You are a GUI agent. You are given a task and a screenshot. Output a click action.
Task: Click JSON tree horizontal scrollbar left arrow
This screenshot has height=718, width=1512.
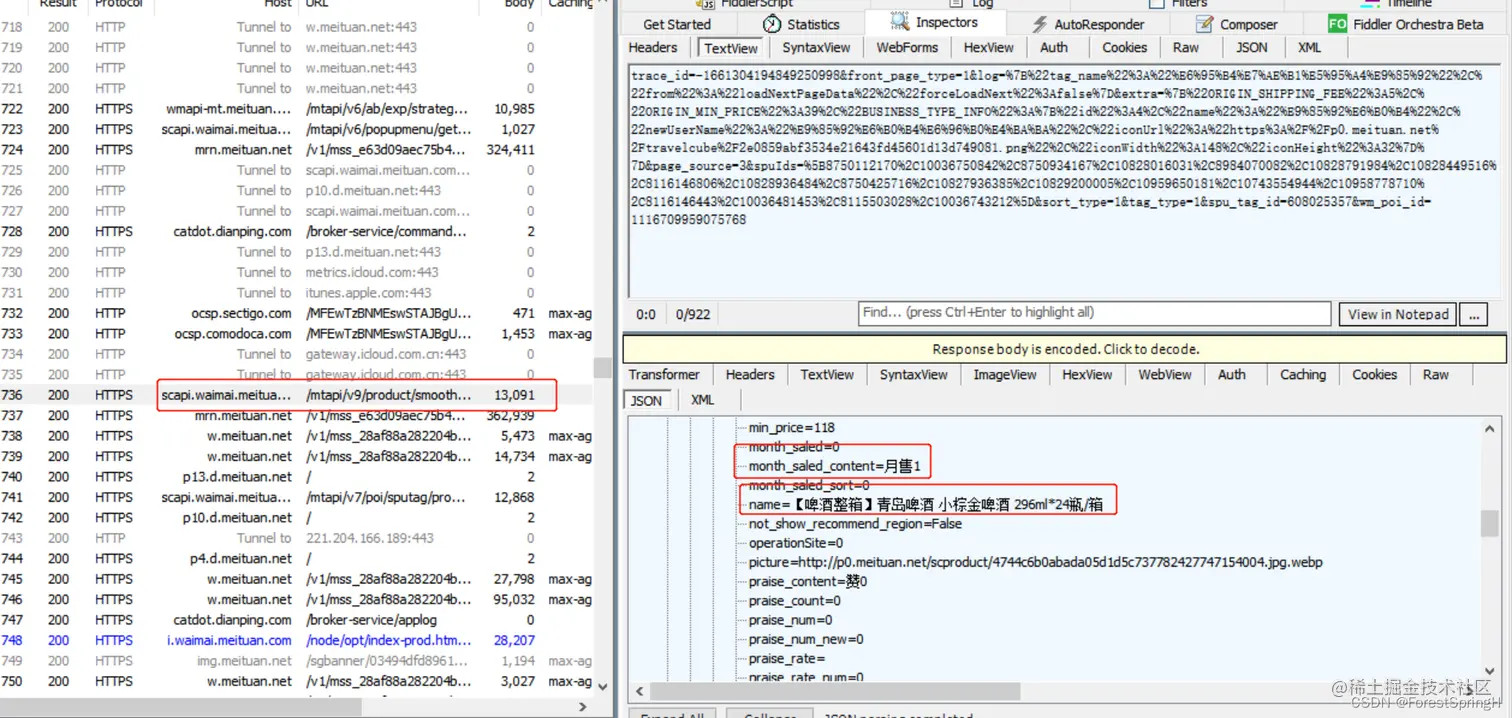[640, 691]
